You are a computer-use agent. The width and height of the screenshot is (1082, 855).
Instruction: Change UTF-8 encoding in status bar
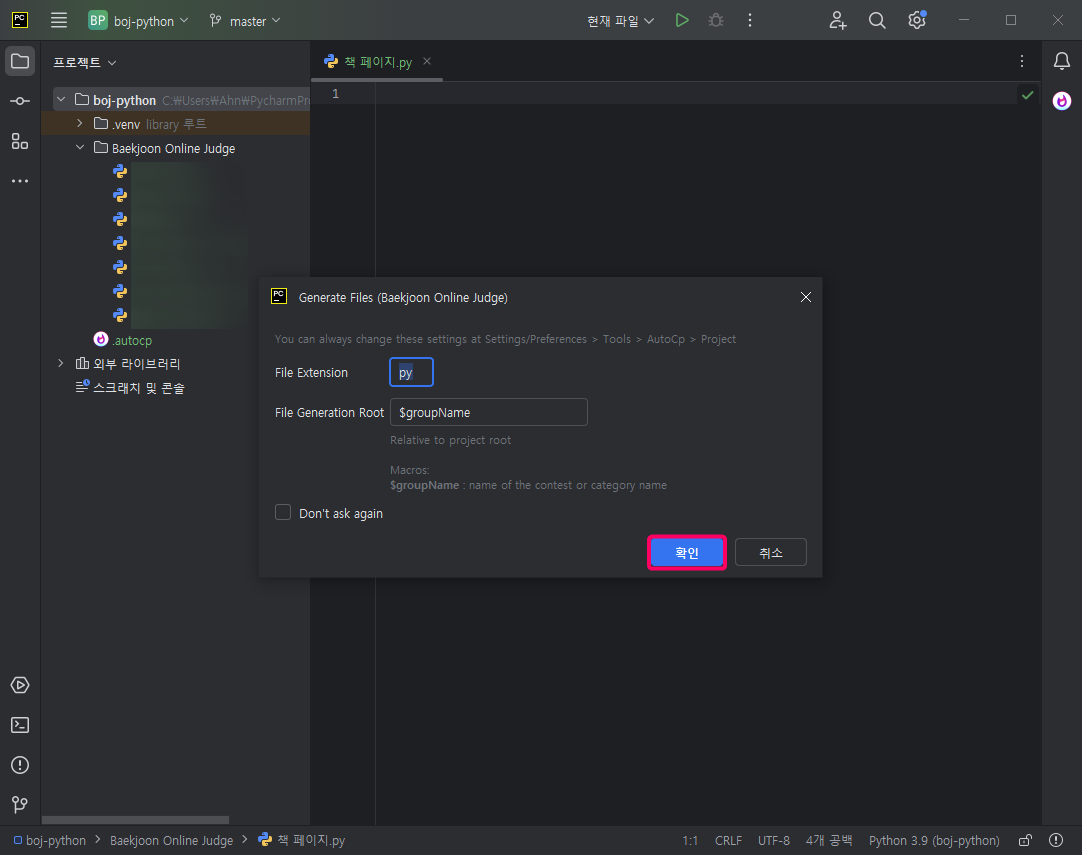coord(774,841)
